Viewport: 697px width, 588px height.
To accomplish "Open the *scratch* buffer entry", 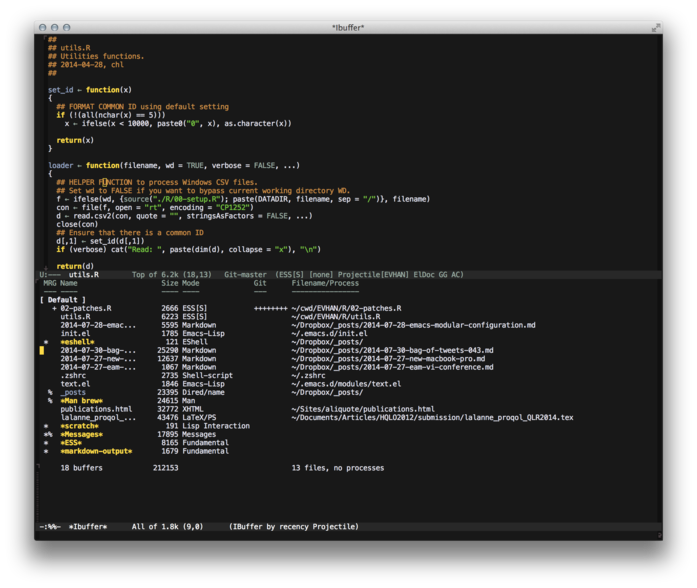I will point(80,425).
